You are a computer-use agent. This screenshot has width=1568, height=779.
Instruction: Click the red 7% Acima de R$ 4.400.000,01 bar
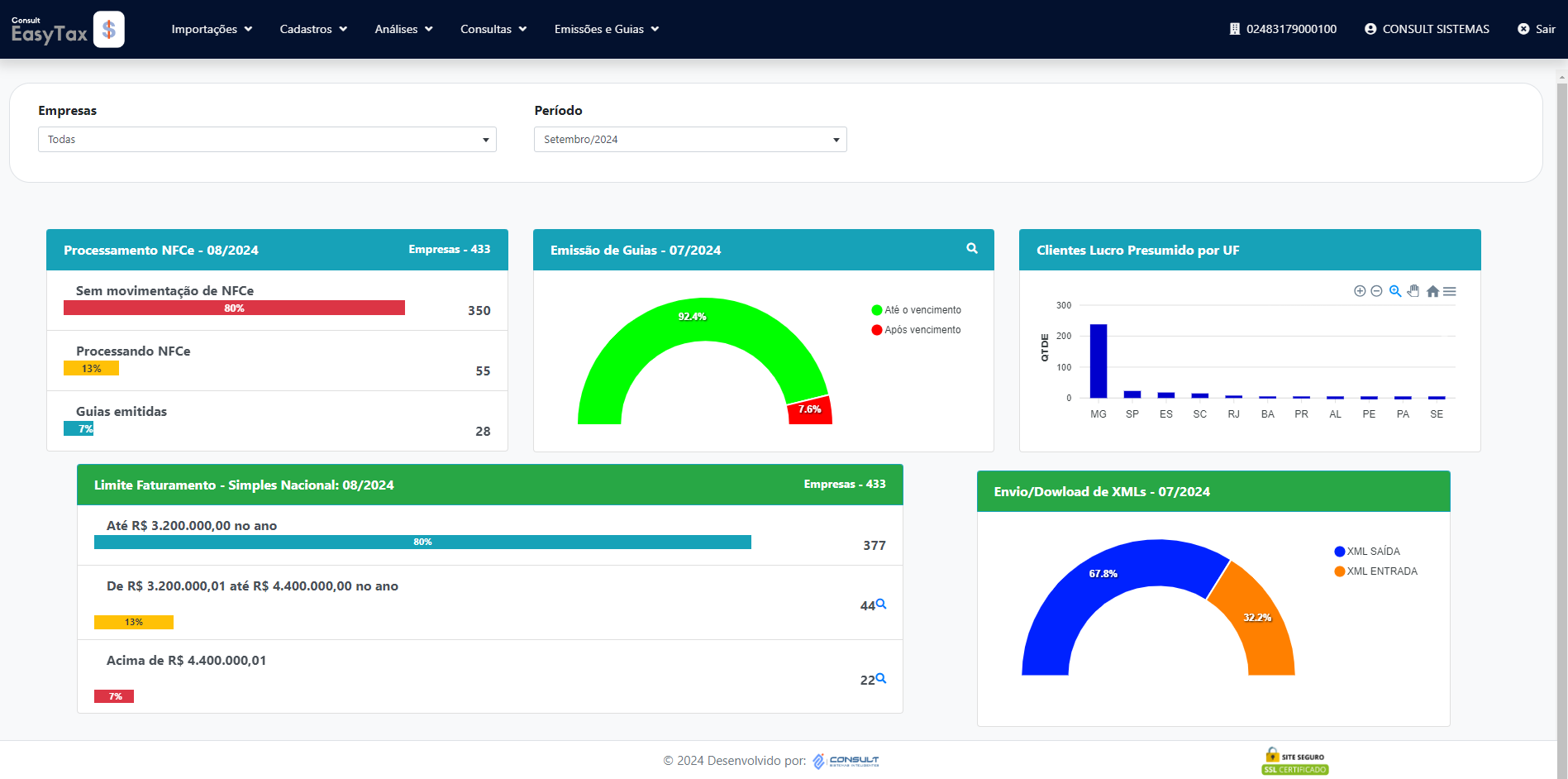tap(114, 696)
